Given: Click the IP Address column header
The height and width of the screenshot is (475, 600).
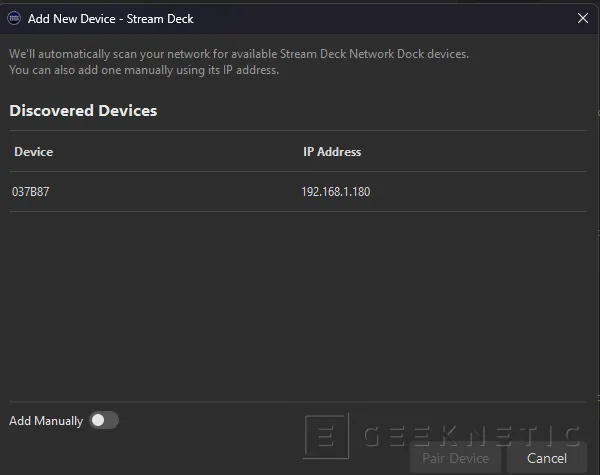Looking at the screenshot, I should [332, 152].
